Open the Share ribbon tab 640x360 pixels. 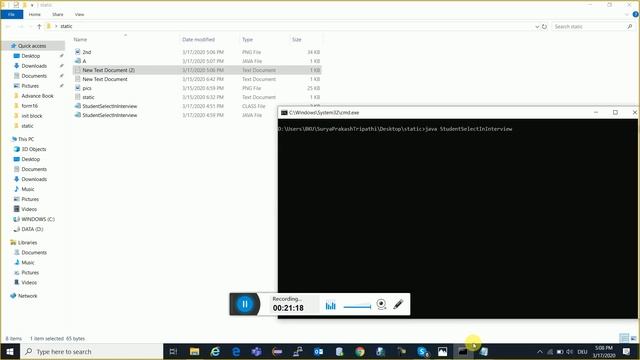tap(58, 14)
